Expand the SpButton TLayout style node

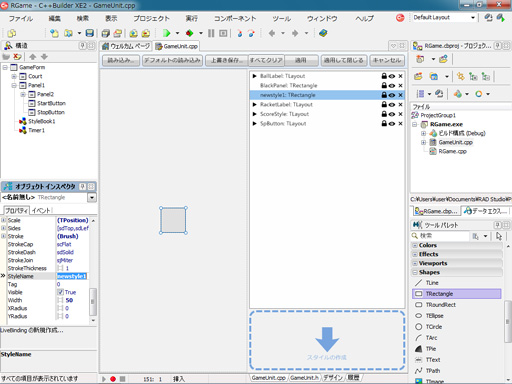click(x=255, y=124)
